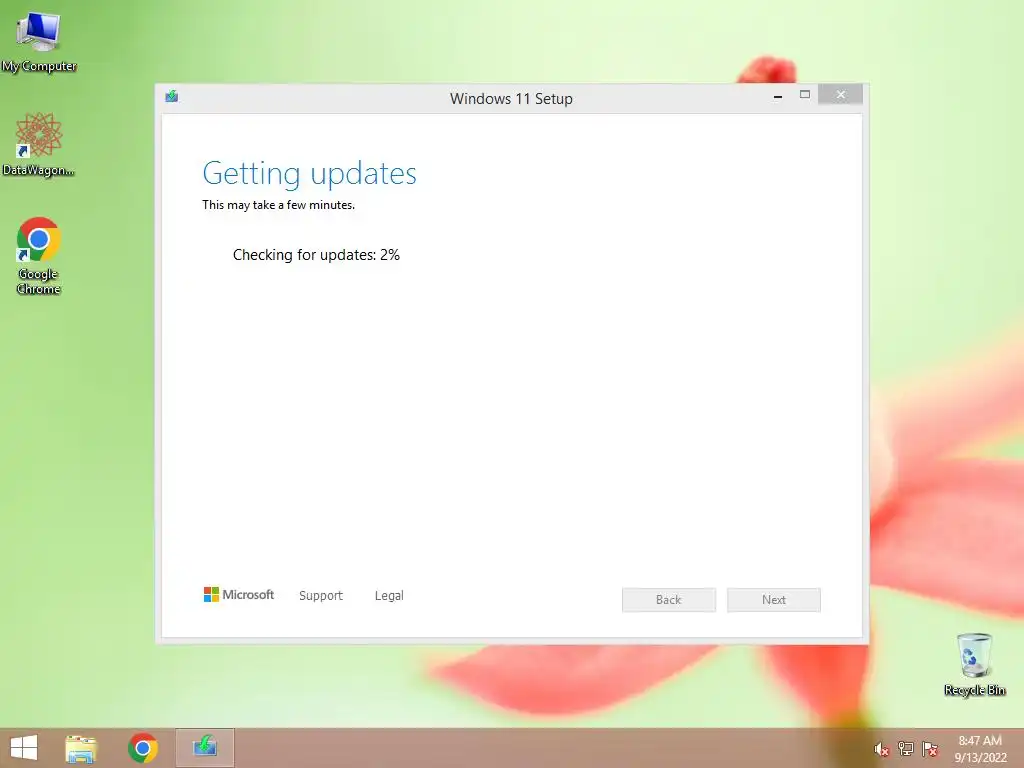Click the 'Getting updates' heading

click(x=310, y=173)
